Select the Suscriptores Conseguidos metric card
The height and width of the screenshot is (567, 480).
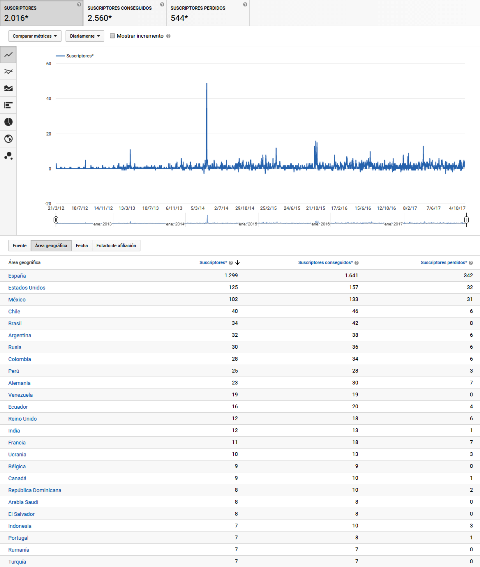click(125, 13)
